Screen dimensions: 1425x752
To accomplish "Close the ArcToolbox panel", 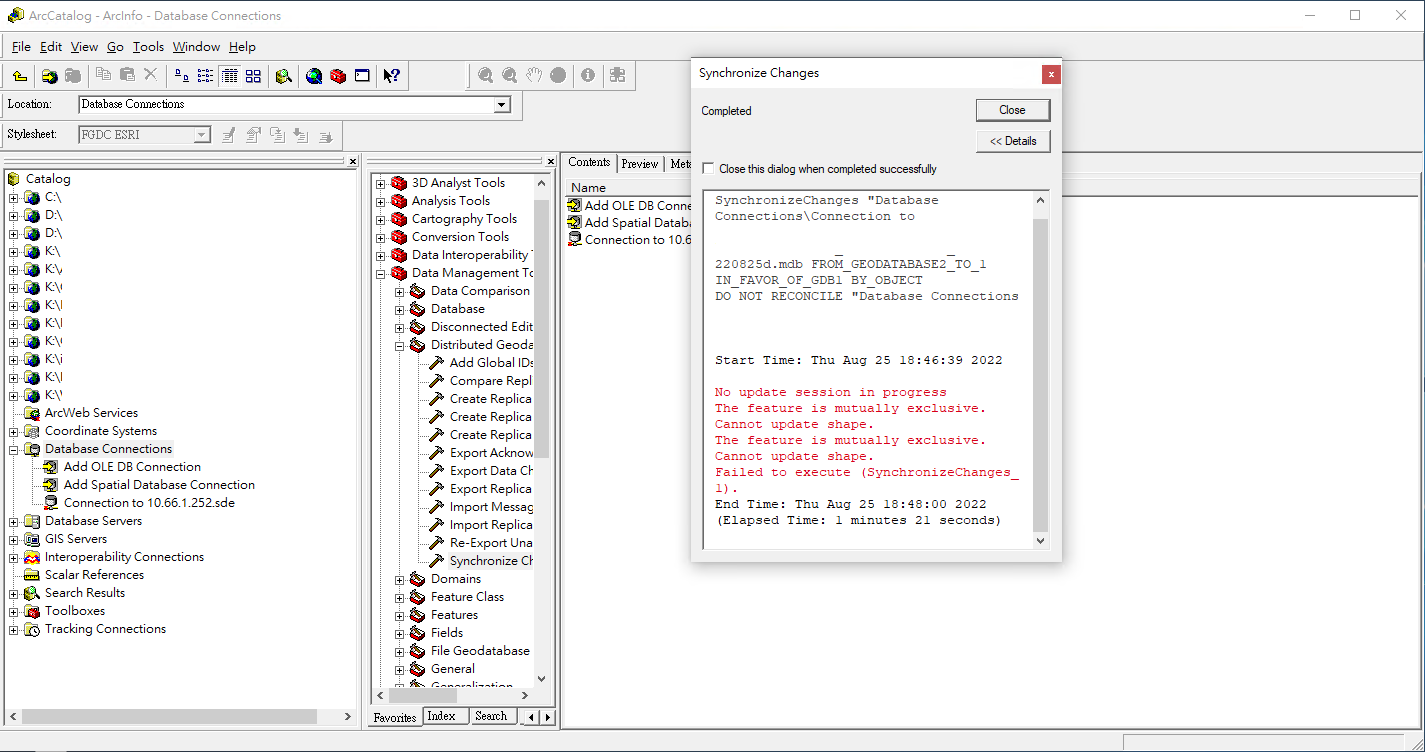I will [550, 161].
